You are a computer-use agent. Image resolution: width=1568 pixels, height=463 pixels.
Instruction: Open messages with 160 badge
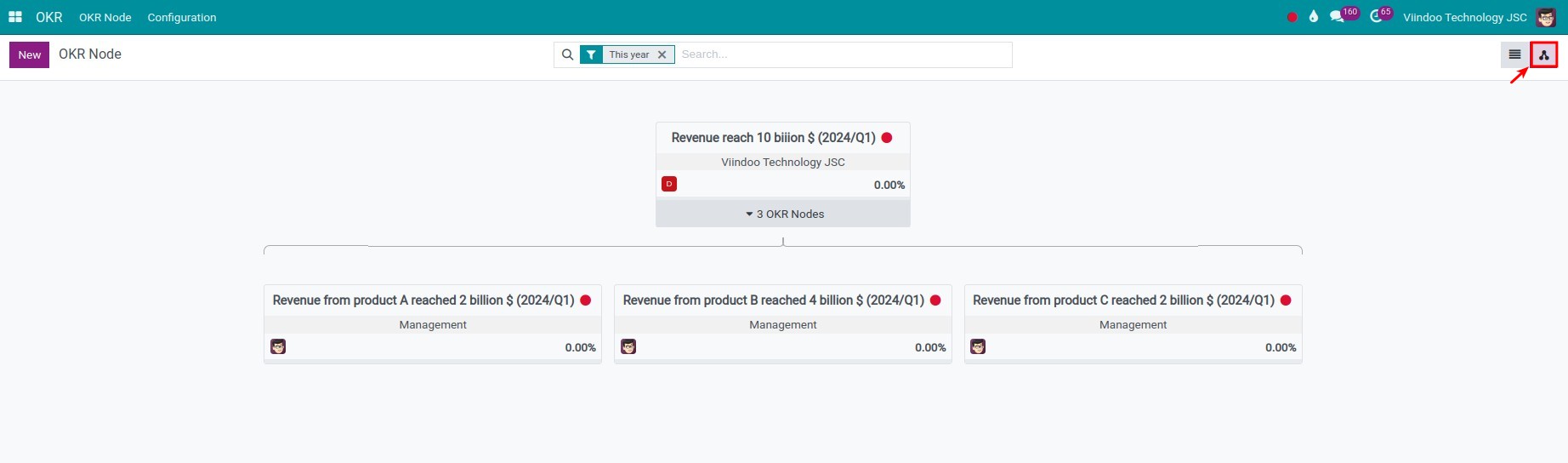(x=1344, y=15)
